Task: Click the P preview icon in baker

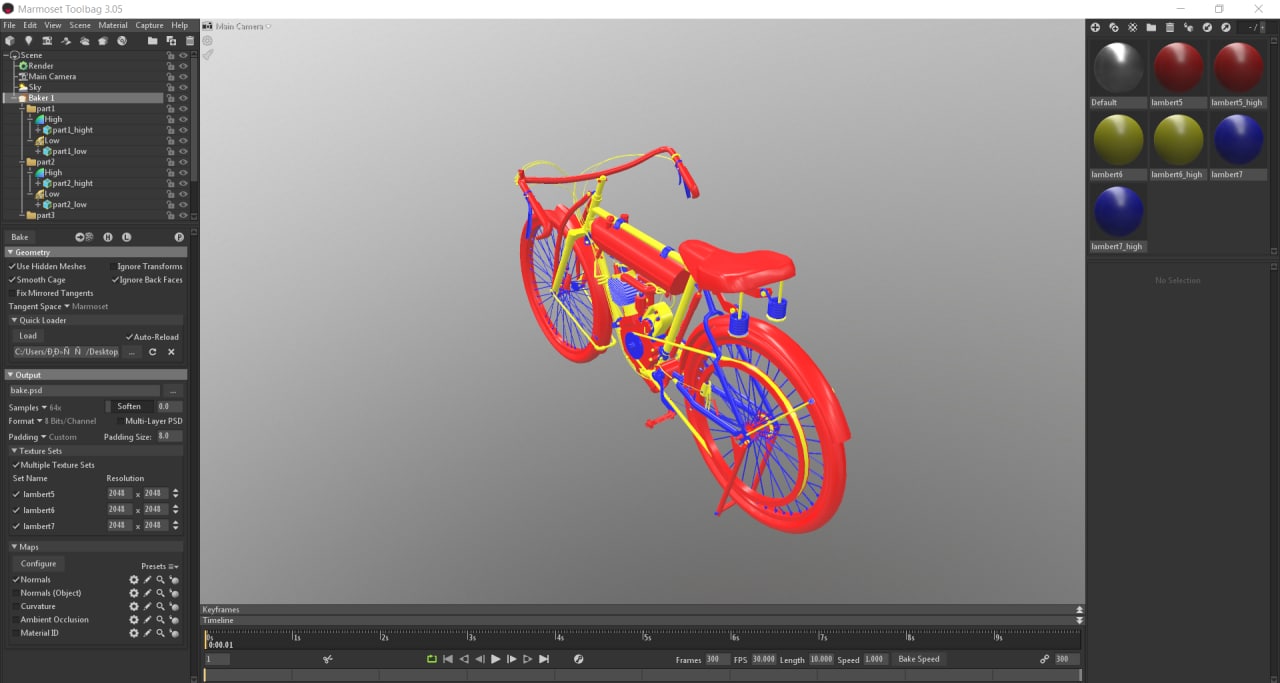Action: pos(179,237)
